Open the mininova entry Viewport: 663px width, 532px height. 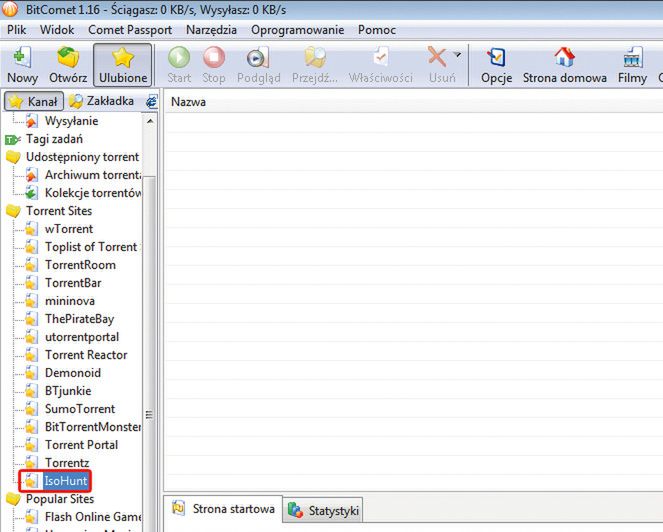[70, 301]
